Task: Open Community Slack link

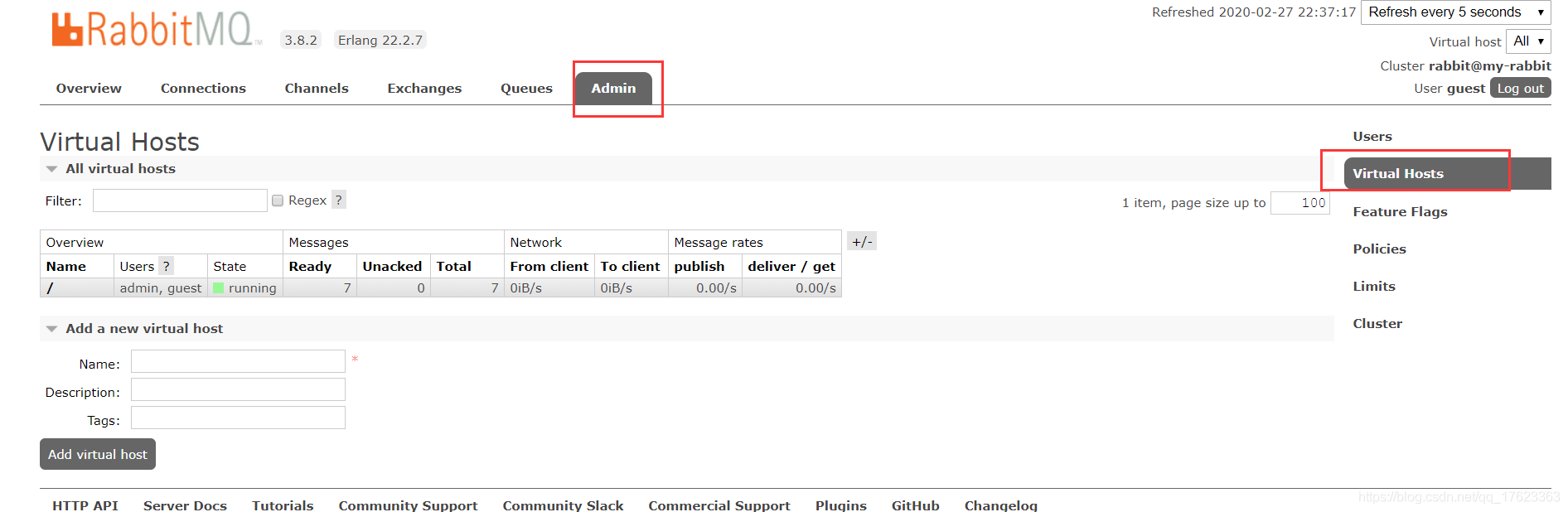Action: (563, 505)
